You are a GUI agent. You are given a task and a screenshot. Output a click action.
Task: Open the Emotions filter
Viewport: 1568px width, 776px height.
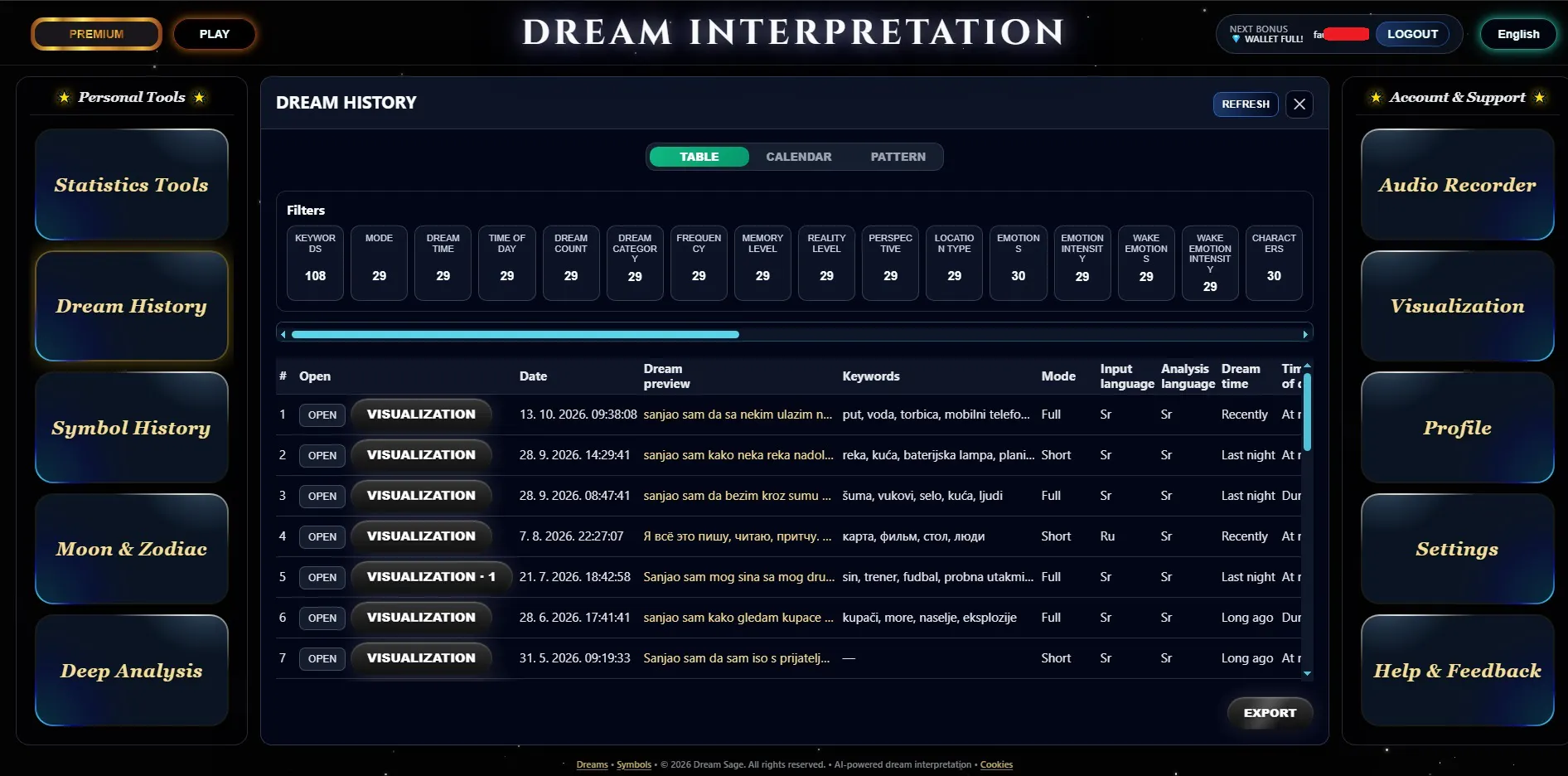pos(1019,263)
